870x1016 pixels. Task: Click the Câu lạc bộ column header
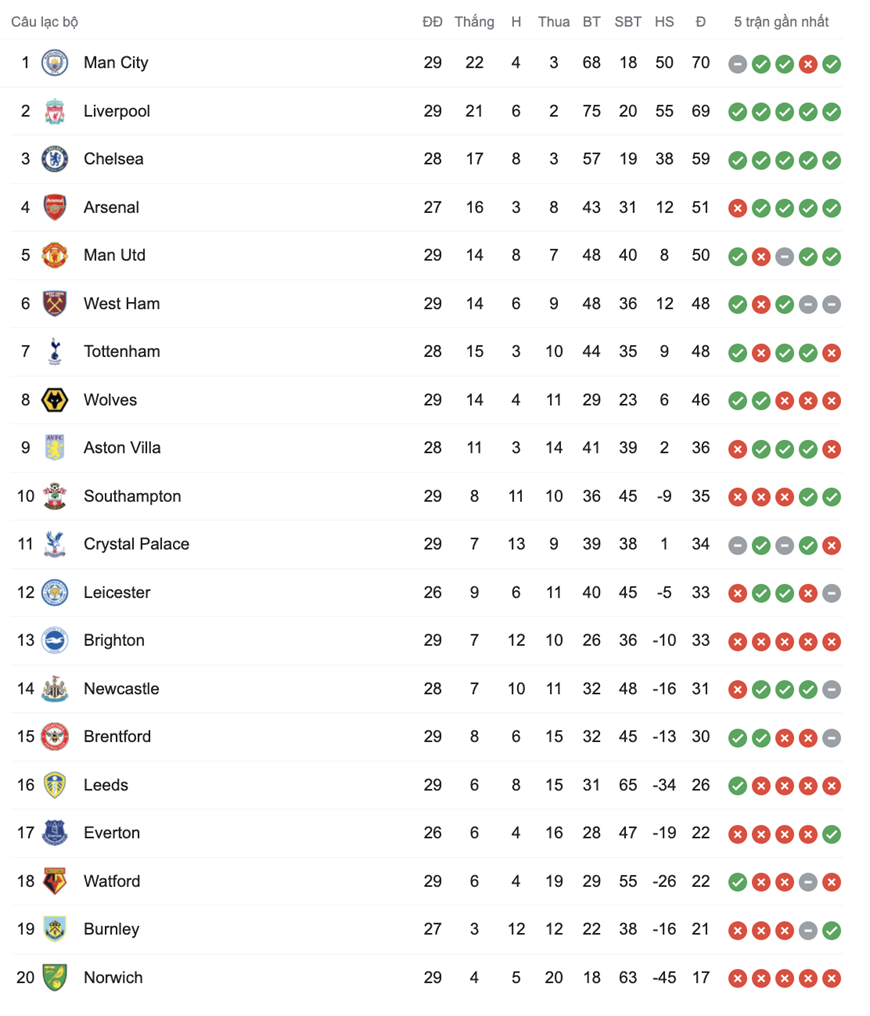pos(45,22)
